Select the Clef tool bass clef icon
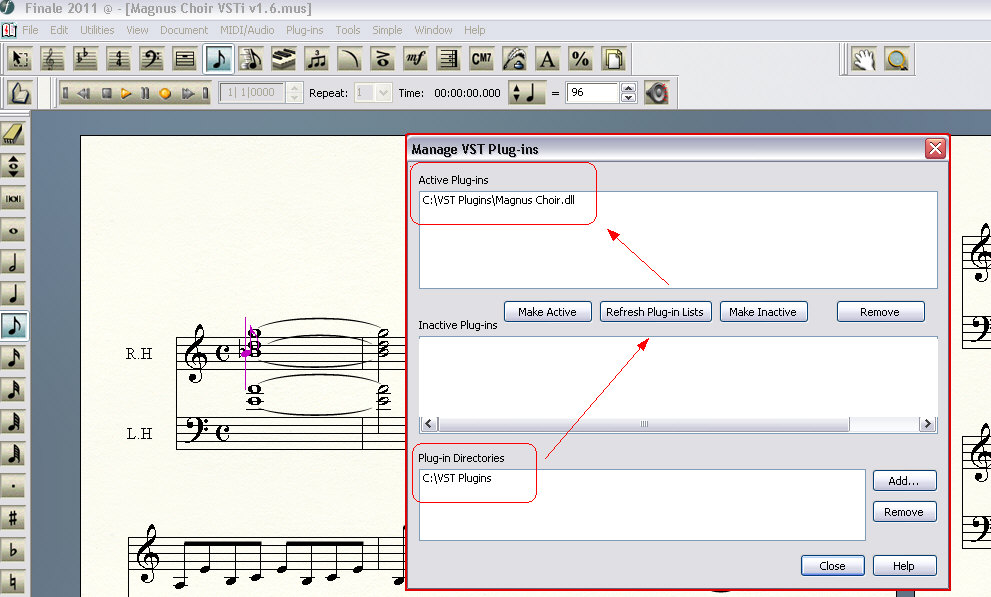Screen dimensions: 991x597 click(152, 59)
